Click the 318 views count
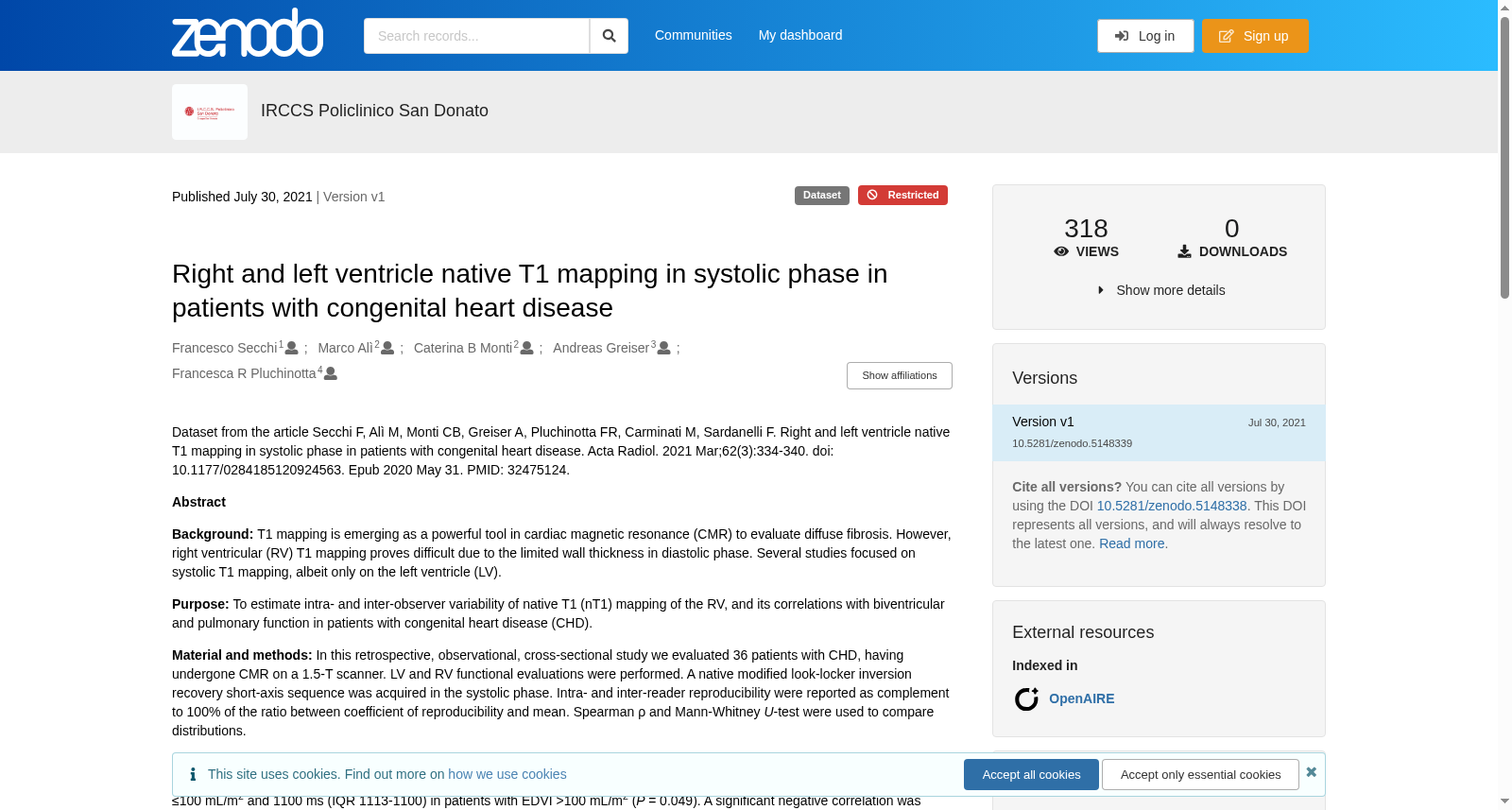Image resolution: width=1512 pixels, height=810 pixels. 1086,229
